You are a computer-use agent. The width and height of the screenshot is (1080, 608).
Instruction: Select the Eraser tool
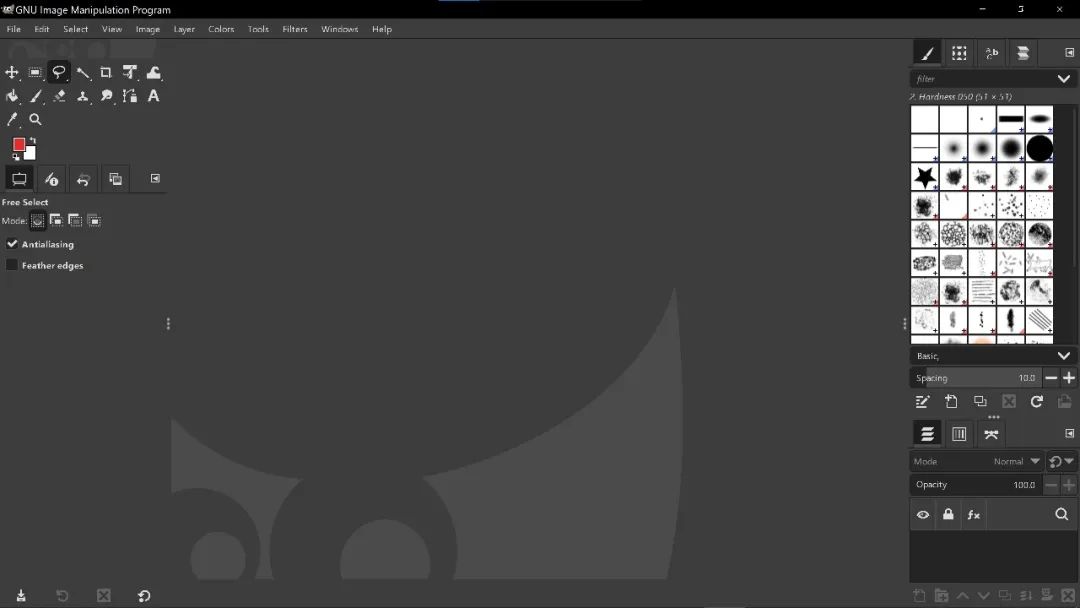click(59, 96)
